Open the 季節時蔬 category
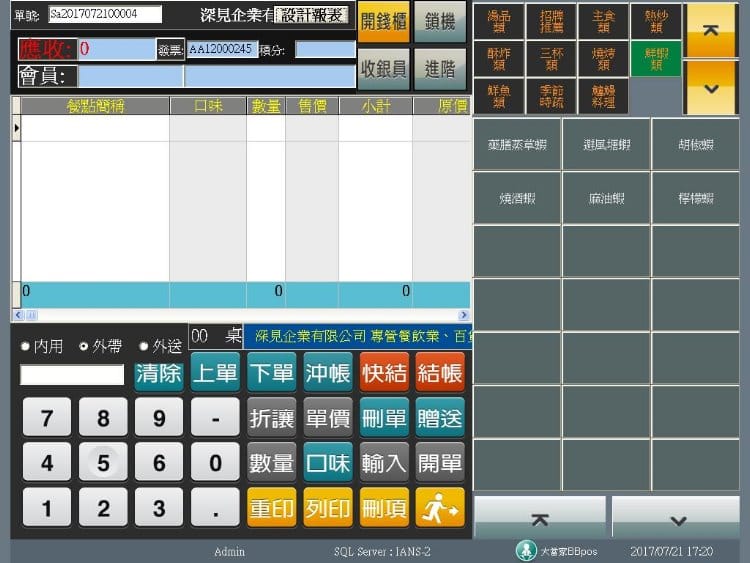 [551, 96]
